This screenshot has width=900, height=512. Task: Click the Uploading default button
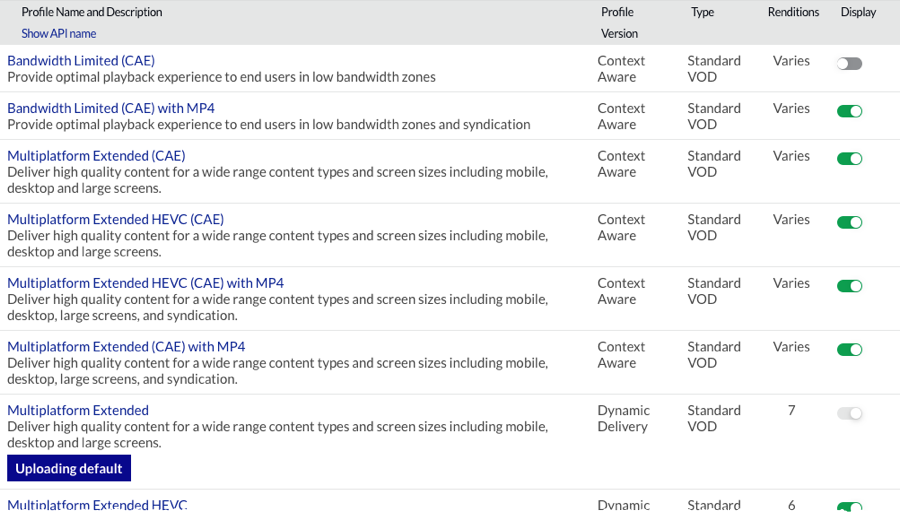[x=69, y=468]
